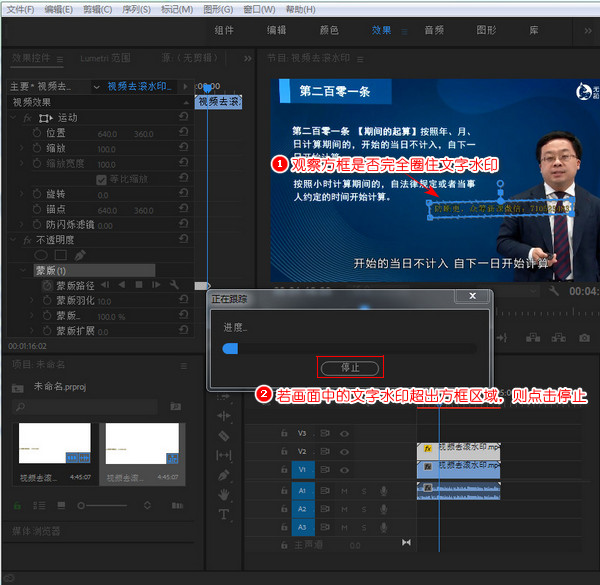Image resolution: width=600 pixels, height=585 pixels.
Task: Expand the 旋转 property
Action: tap(21, 194)
